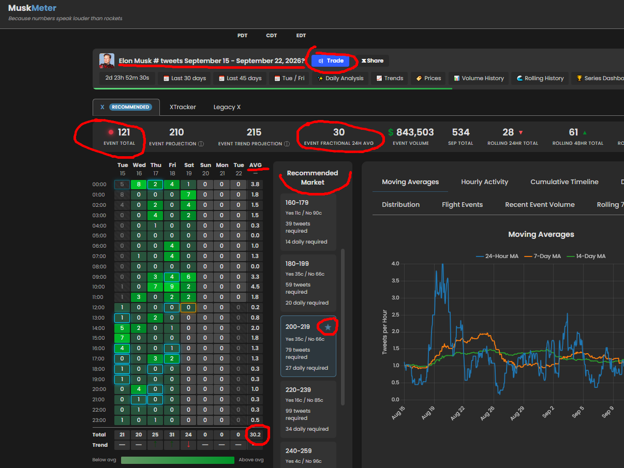
Task: Select the X Recommended tab
Action: tap(126, 107)
